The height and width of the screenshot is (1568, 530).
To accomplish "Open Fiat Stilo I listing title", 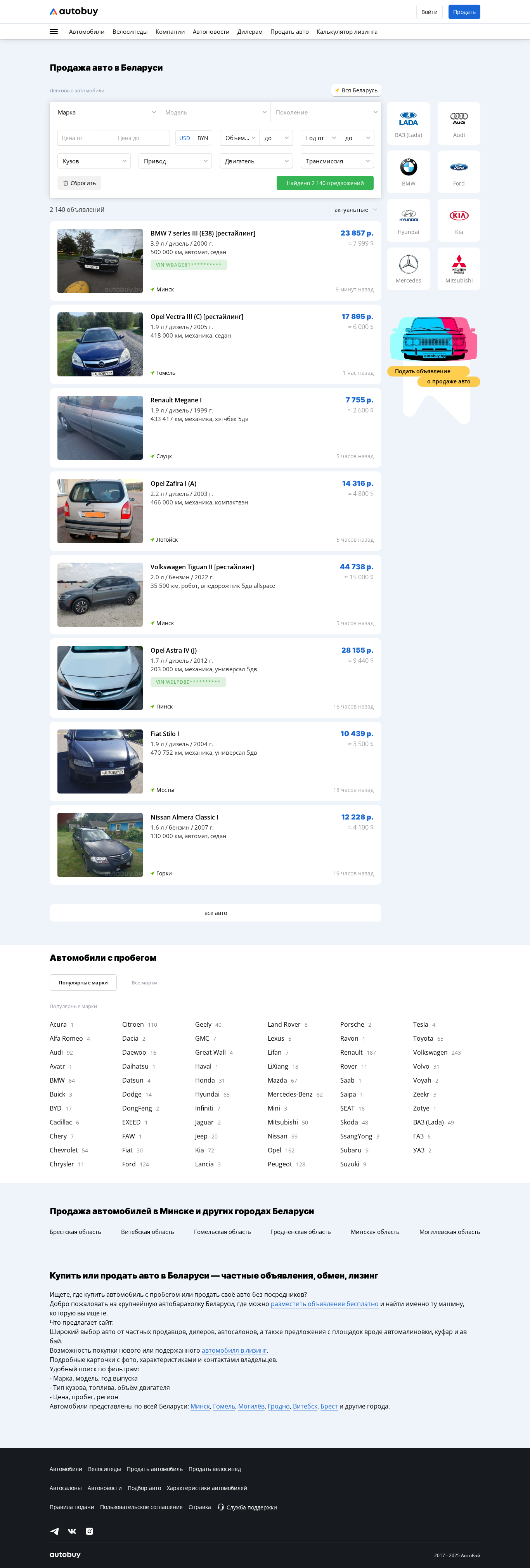I will click(165, 733).
